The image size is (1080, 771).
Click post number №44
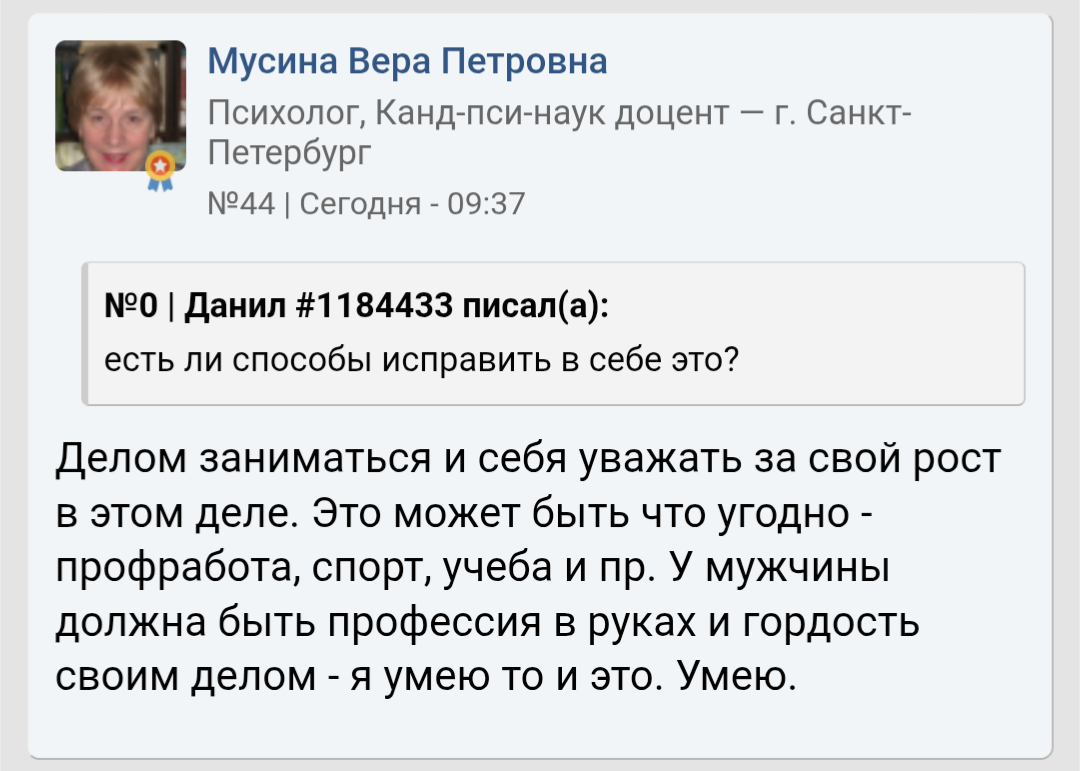coord(240,203)
